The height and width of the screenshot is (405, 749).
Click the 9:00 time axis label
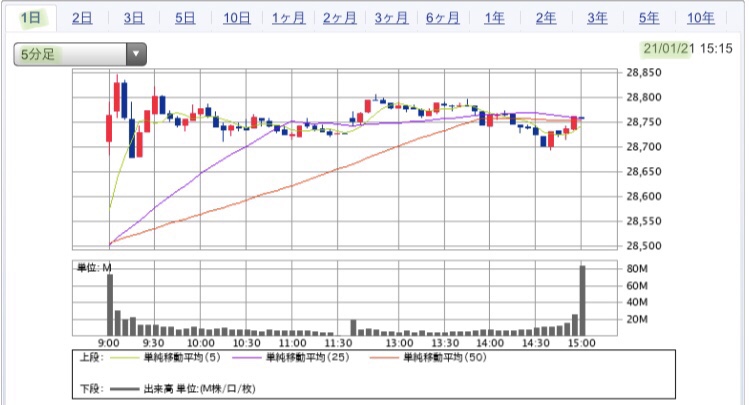pyautogui.click(x=109, y=343)
